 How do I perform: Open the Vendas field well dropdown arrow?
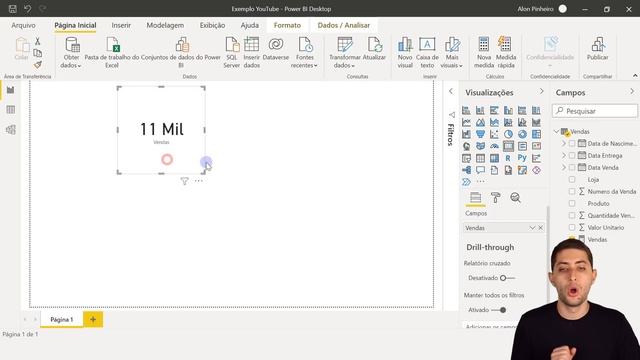(x=532, y=228)
